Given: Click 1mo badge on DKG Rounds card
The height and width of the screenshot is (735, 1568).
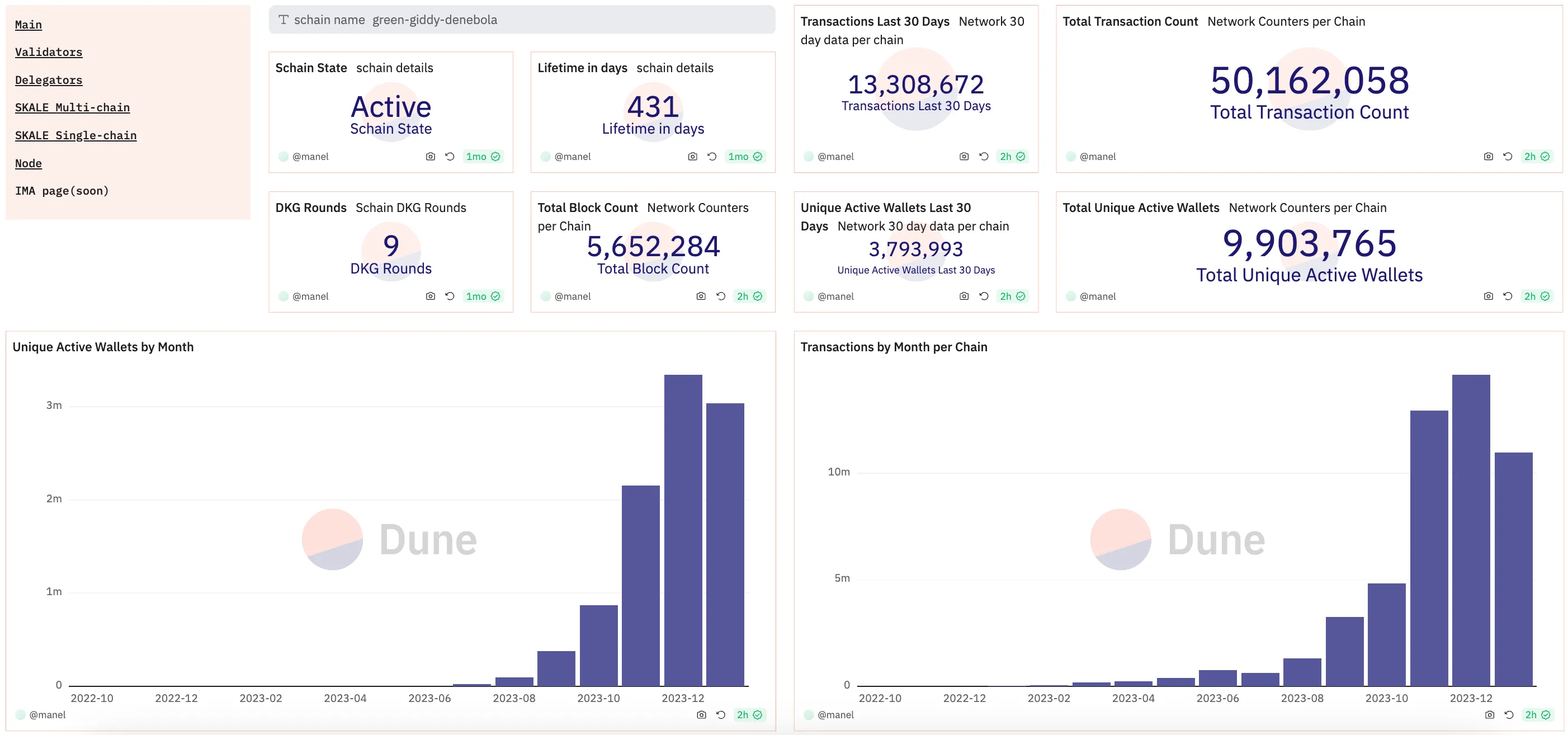Looking at the screenshot, I should 483,296.
